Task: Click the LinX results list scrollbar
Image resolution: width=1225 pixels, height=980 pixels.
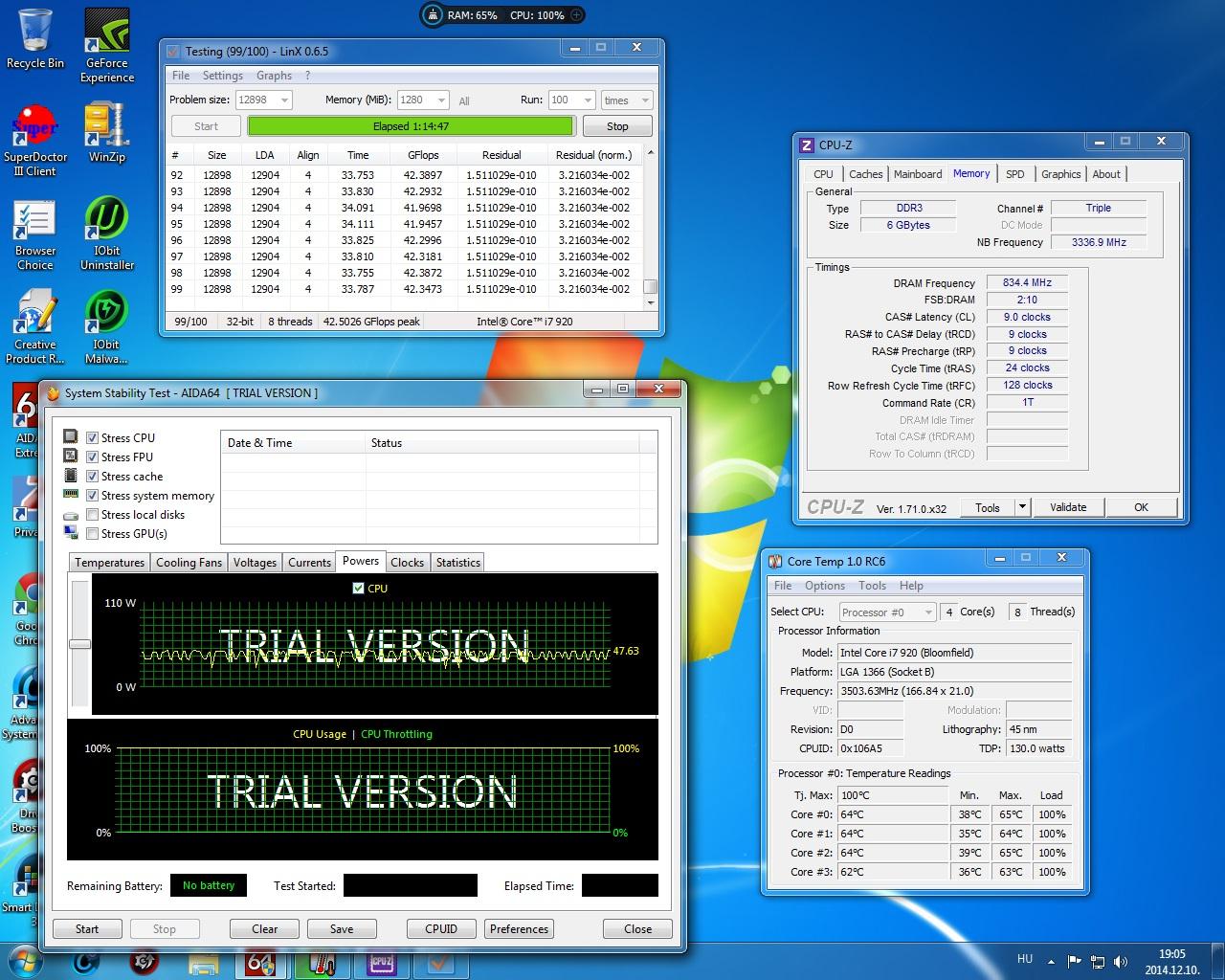Action: click(x=651, y=286)
